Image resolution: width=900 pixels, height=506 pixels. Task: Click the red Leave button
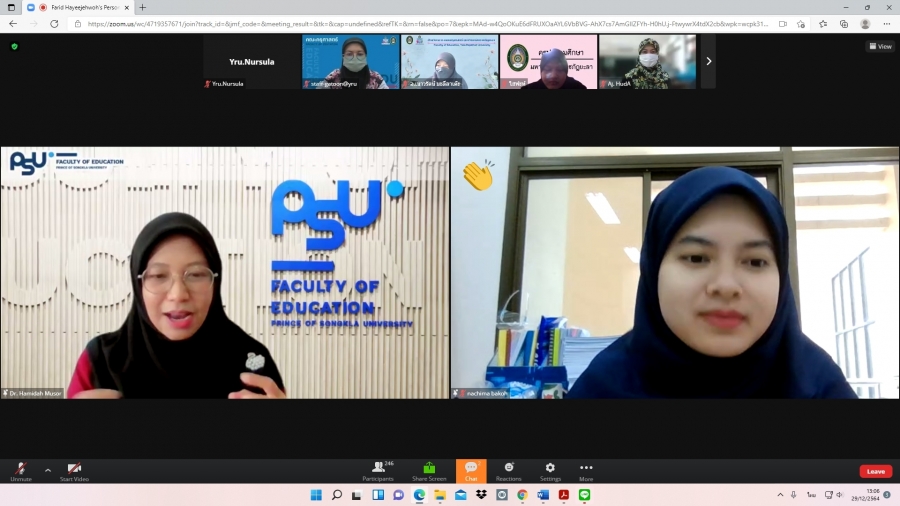875,471
